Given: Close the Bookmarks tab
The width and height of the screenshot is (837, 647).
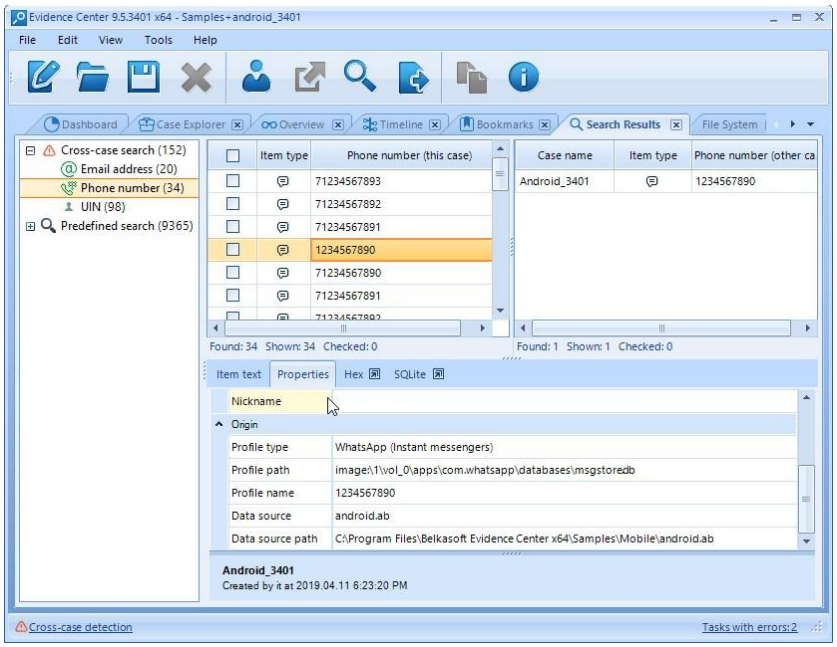Looking at the screenshot, I should pos(544,124).
